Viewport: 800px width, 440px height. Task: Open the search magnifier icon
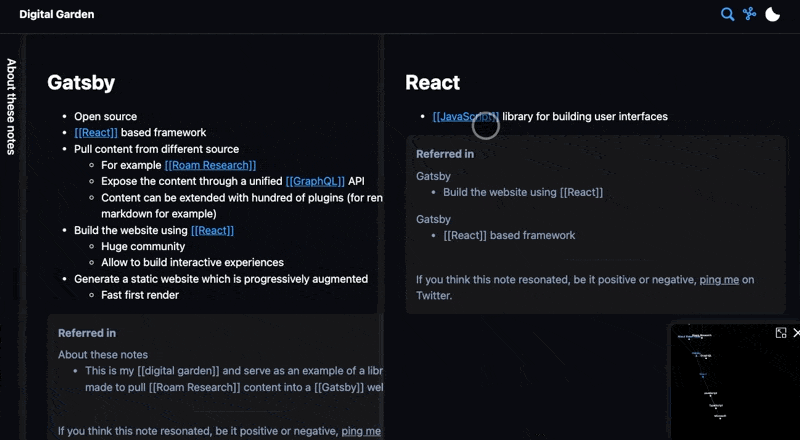click(x=727, y=14)
